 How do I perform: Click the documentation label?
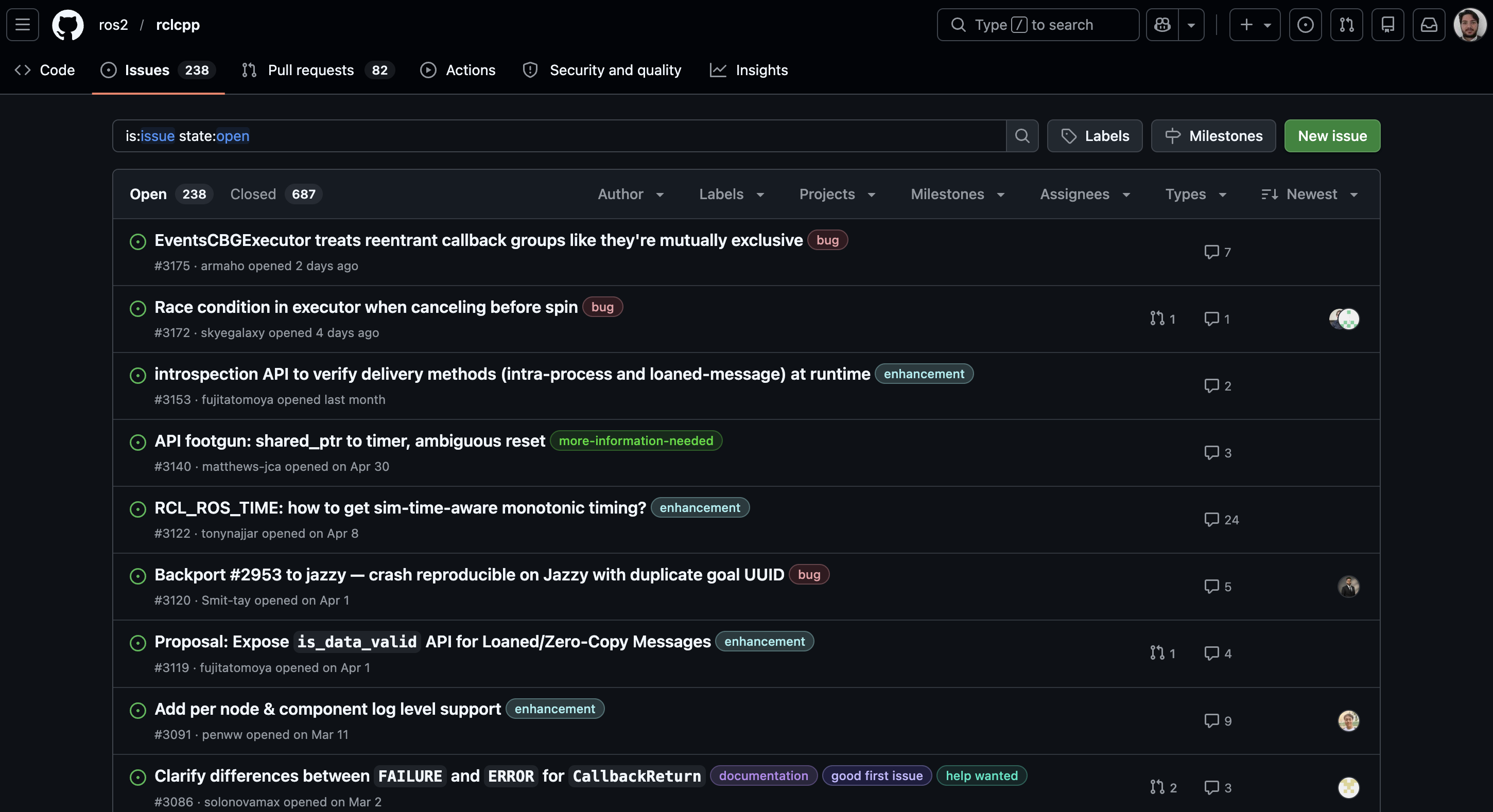763,776
